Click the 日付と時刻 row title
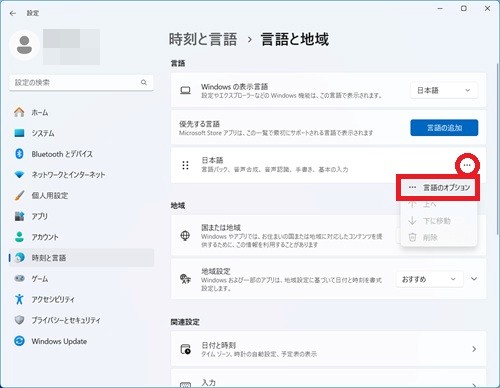Screen dimensions: 500x388 (218, 345)
